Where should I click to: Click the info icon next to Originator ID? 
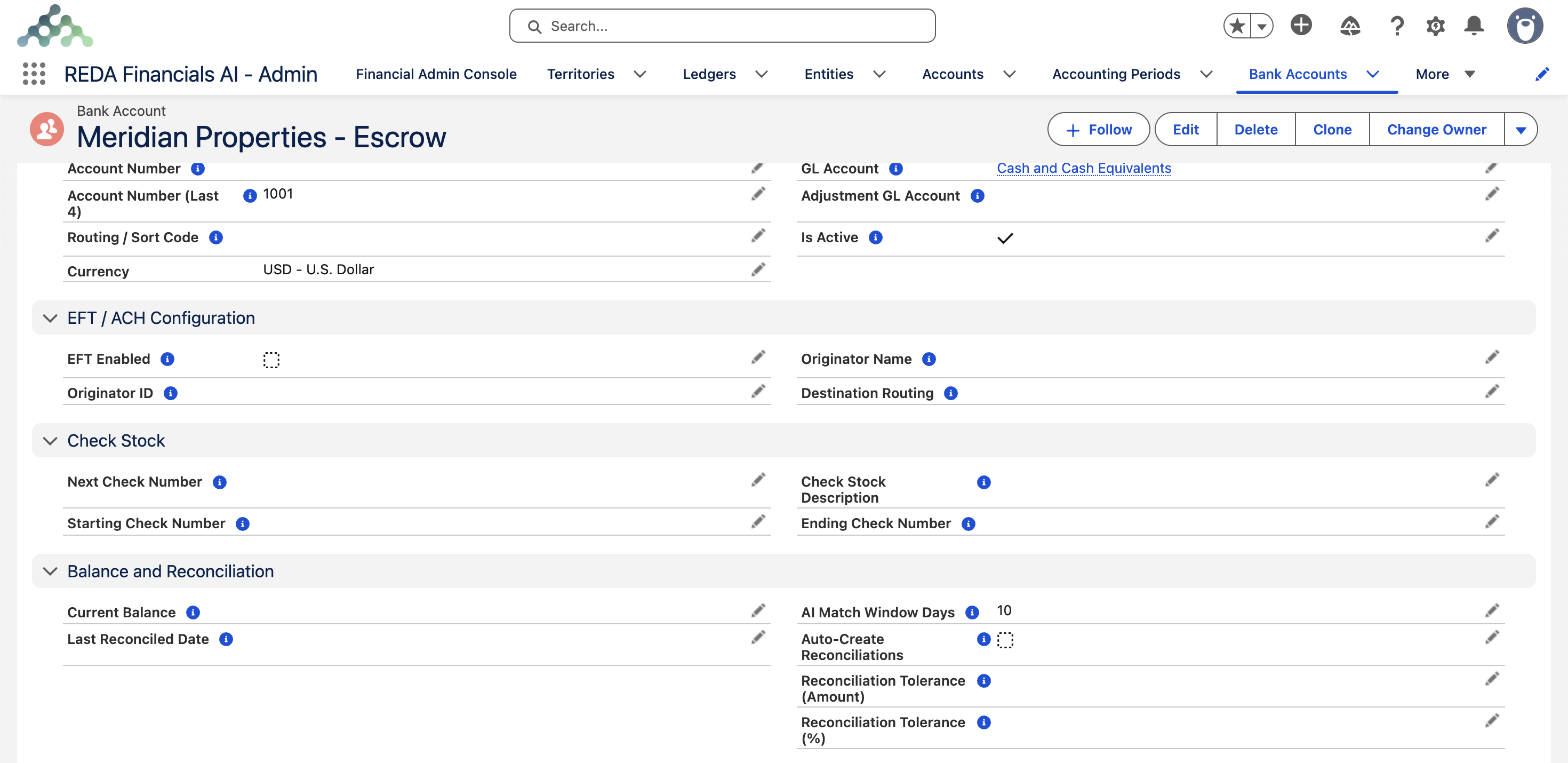point(171,393)
